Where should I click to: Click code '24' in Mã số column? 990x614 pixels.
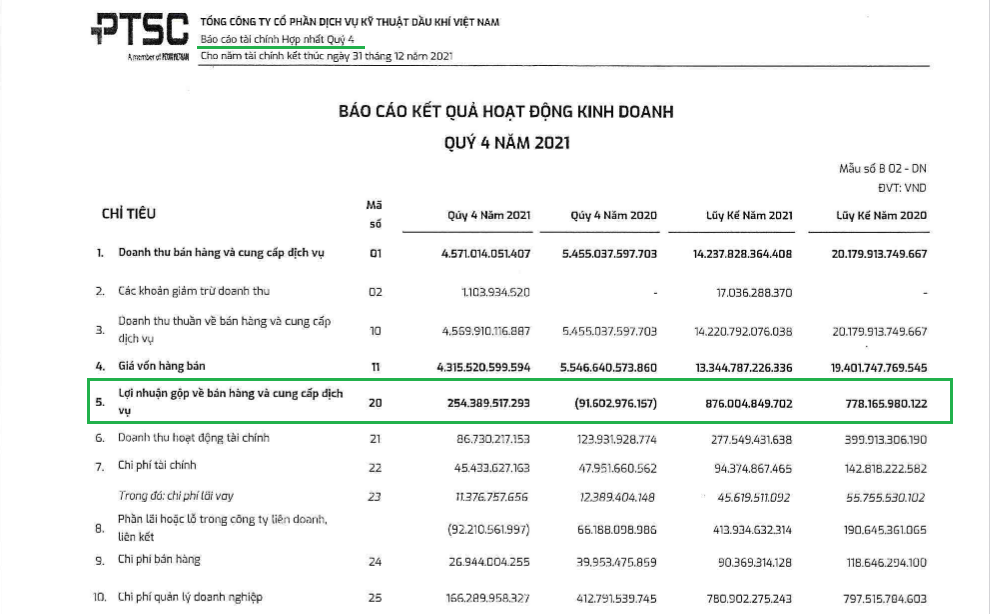point(376,562)
